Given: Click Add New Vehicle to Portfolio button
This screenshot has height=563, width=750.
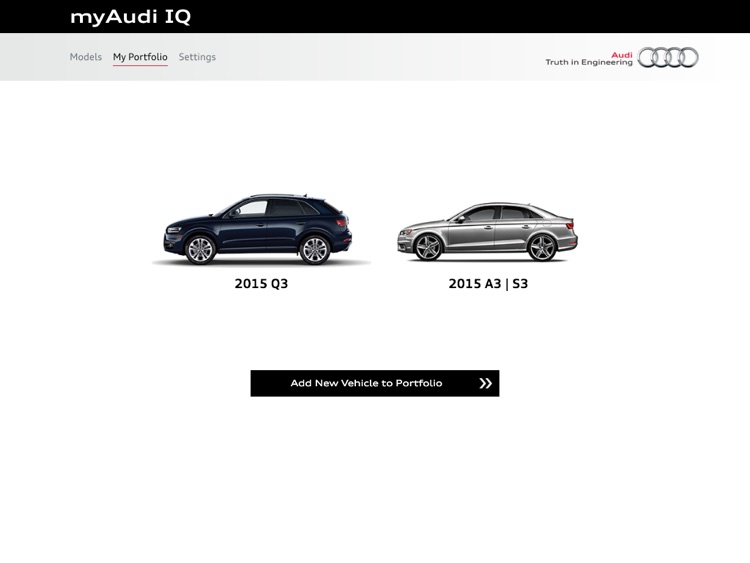Looking at the screenshot, I should click(375, 383).
